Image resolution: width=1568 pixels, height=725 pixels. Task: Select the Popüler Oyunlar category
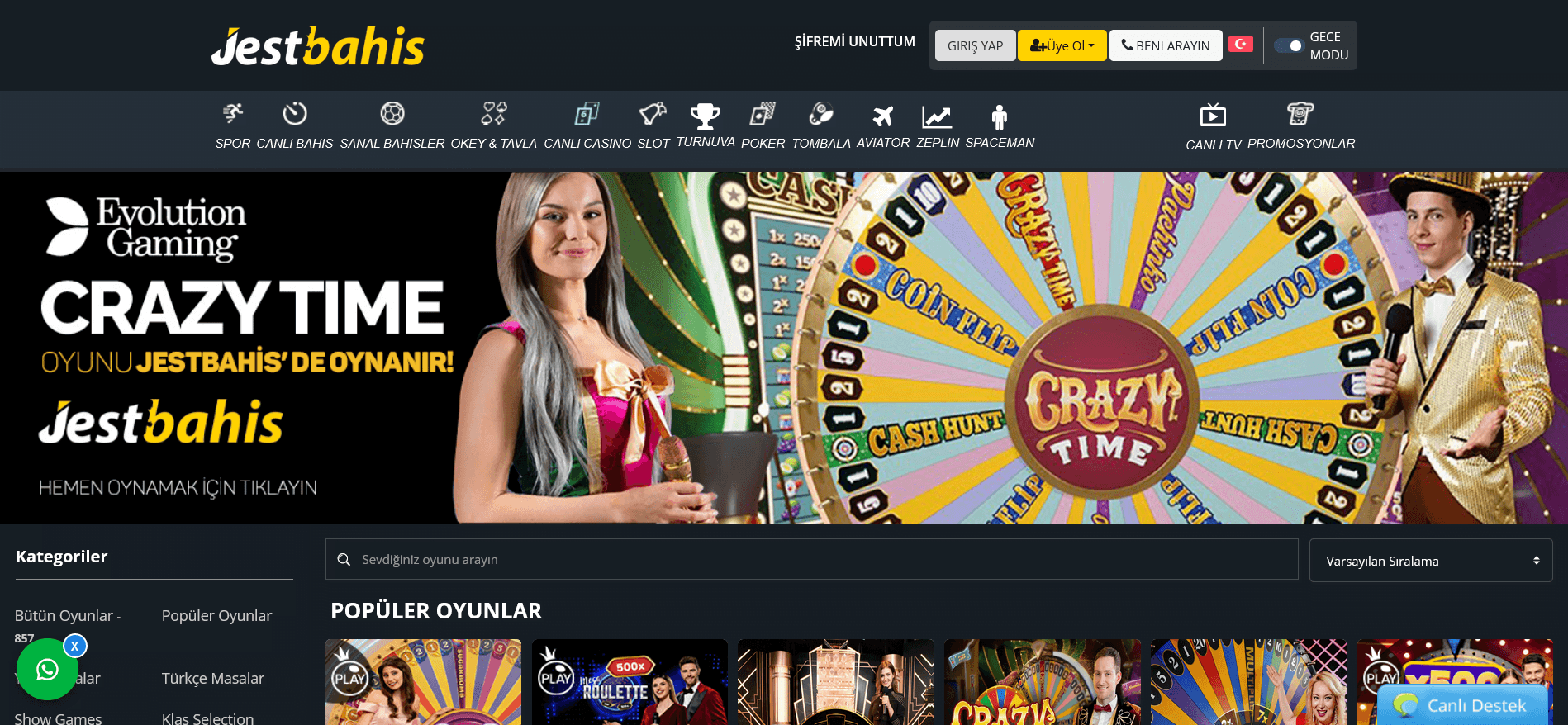coord(216,616)
